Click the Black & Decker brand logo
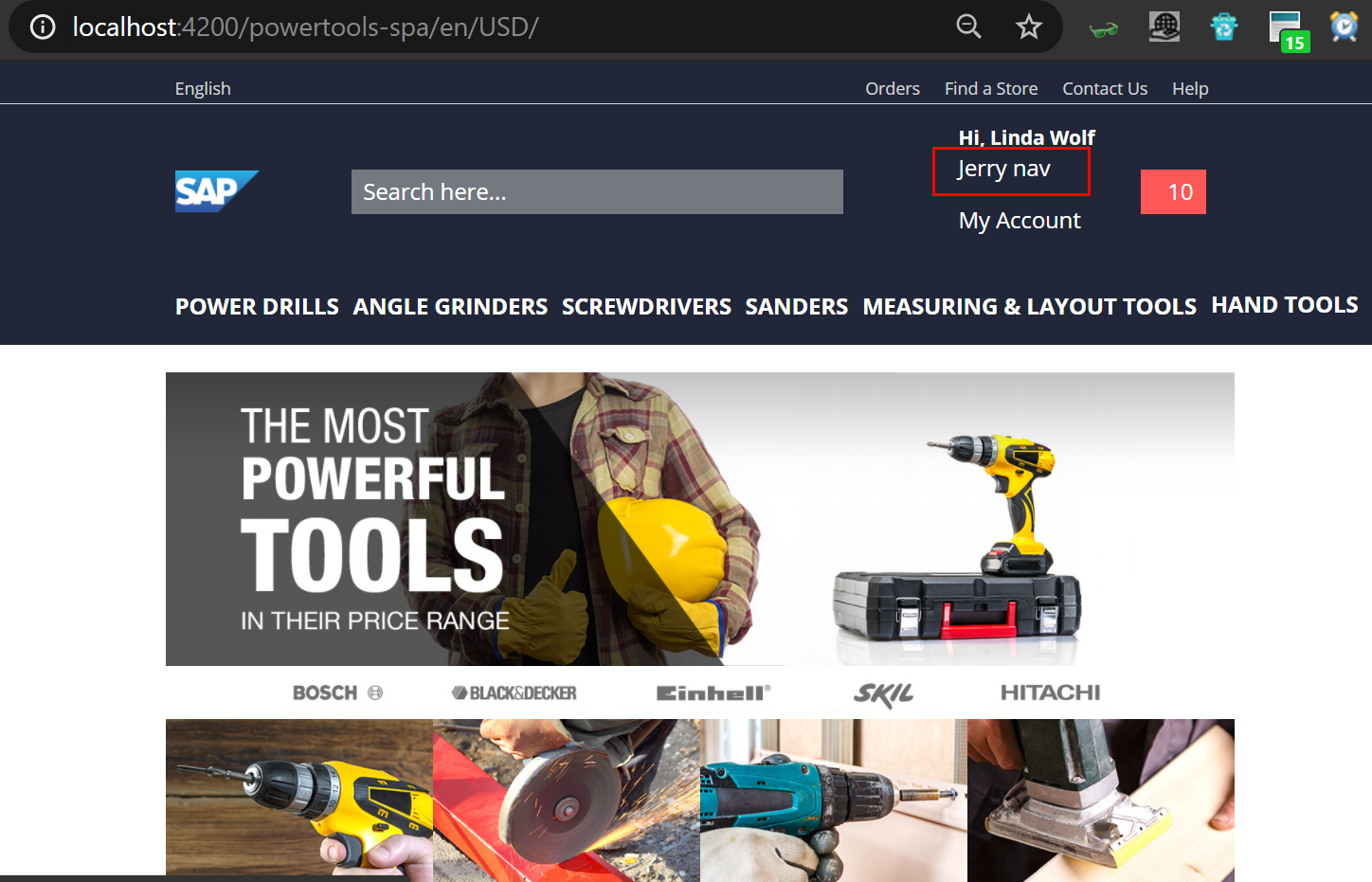Viewport: 1372px width, 882px height. pyautogui.click(x=514, y=693)
